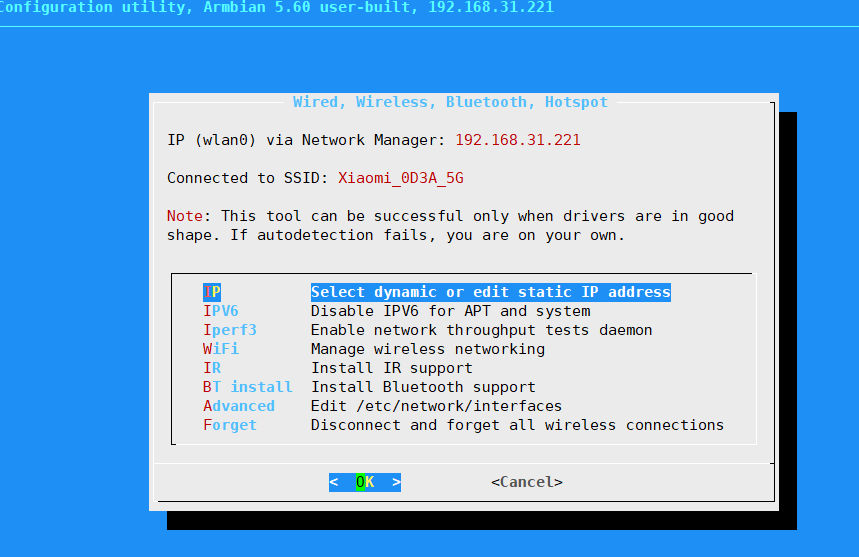
Task: Confirm with the OK button
Action: pos(365,482)
